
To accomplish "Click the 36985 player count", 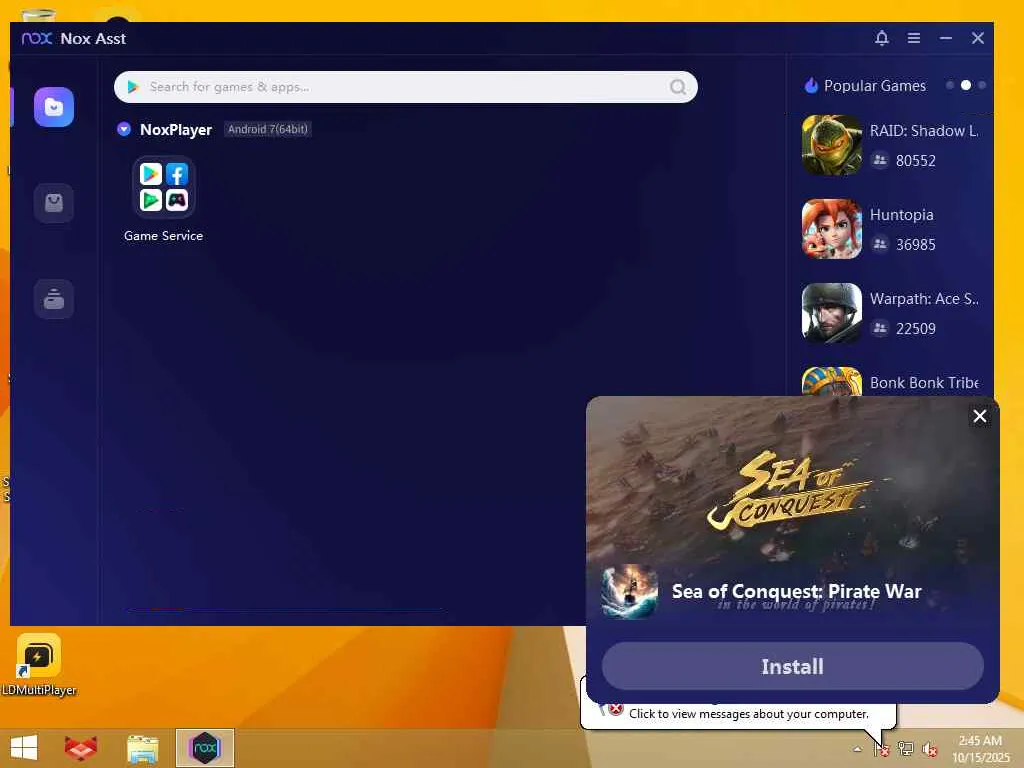I will point(916,245).
